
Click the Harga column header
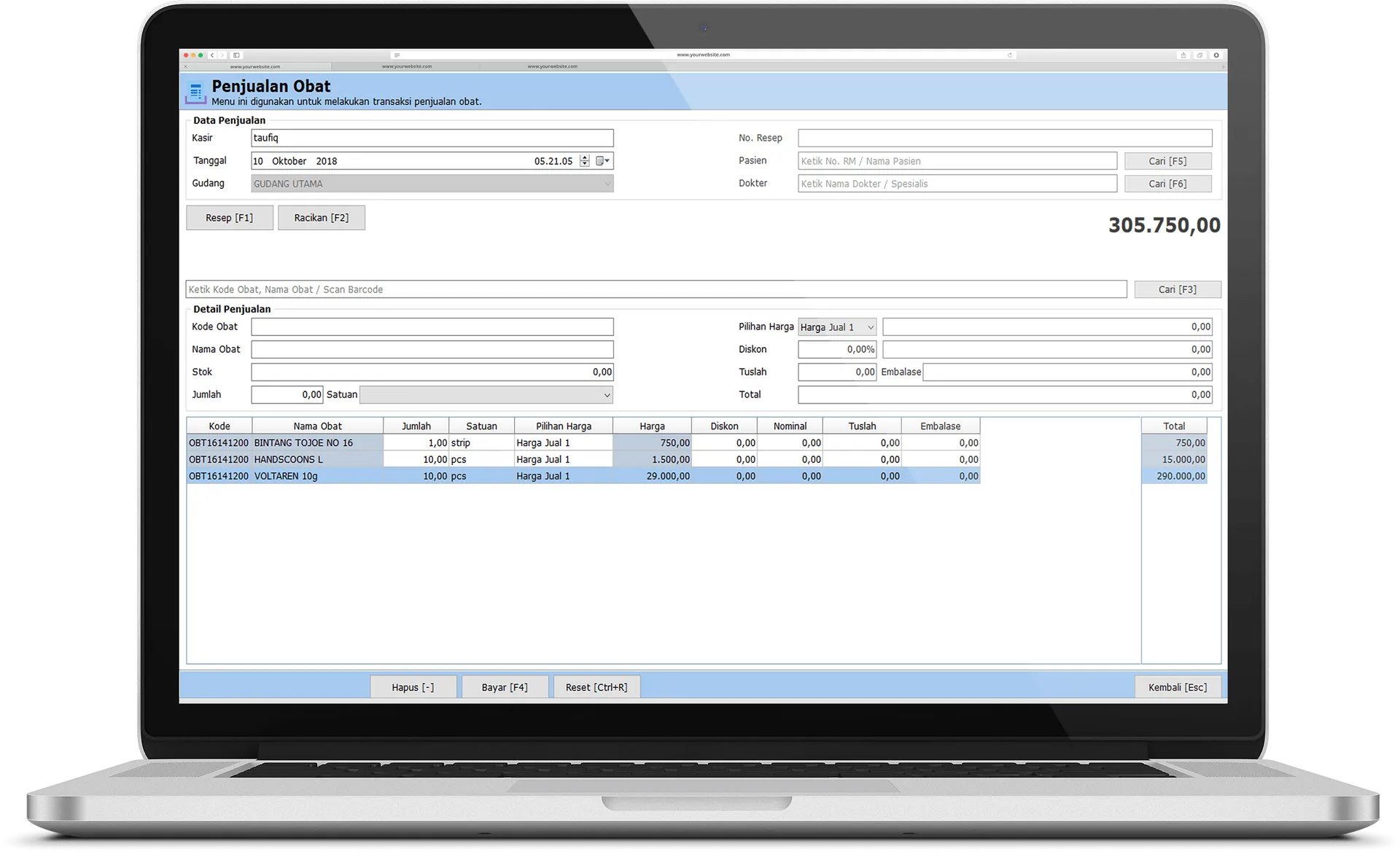coord(652,426)
